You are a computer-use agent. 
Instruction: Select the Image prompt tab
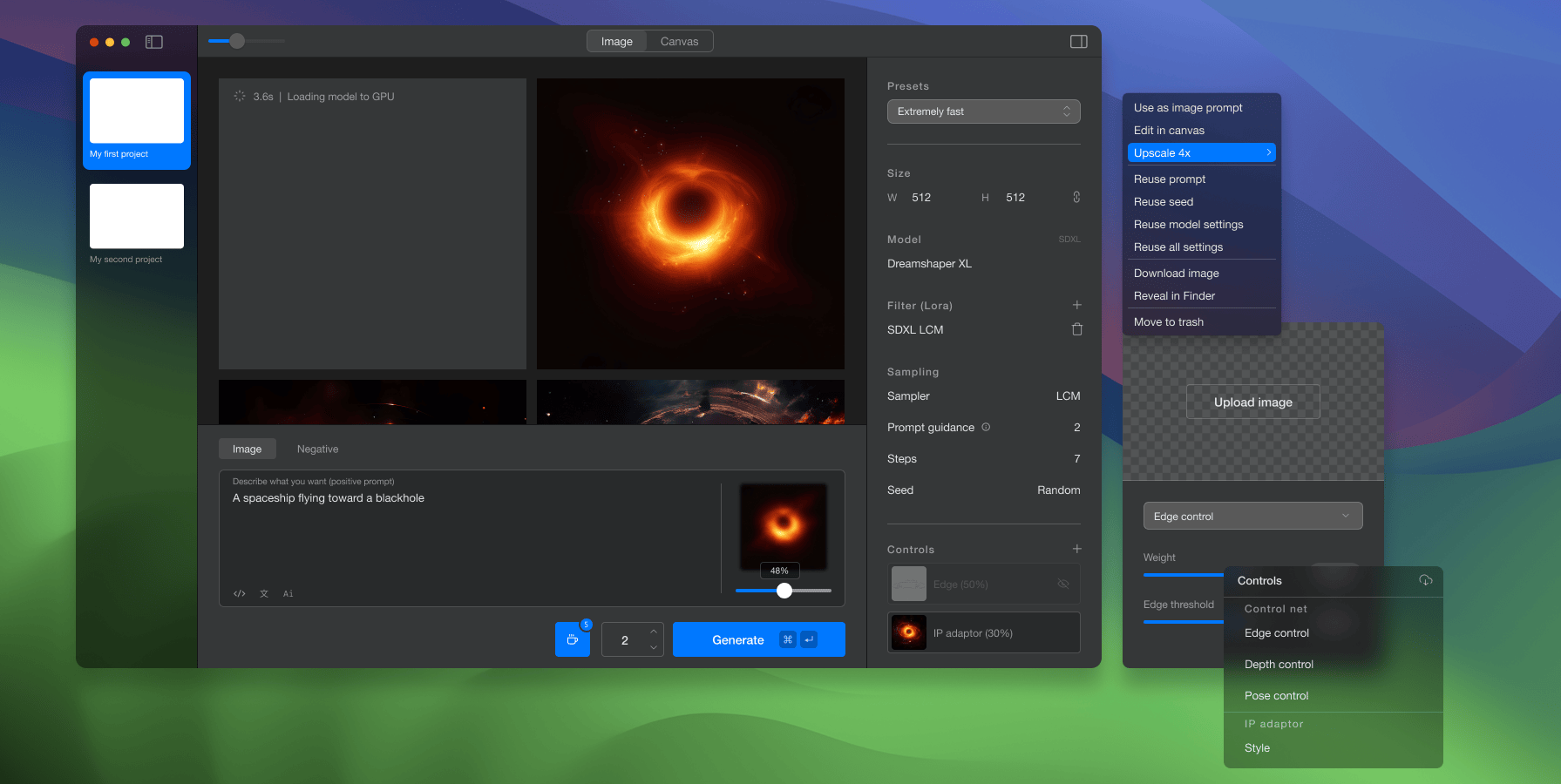(247, 449)
